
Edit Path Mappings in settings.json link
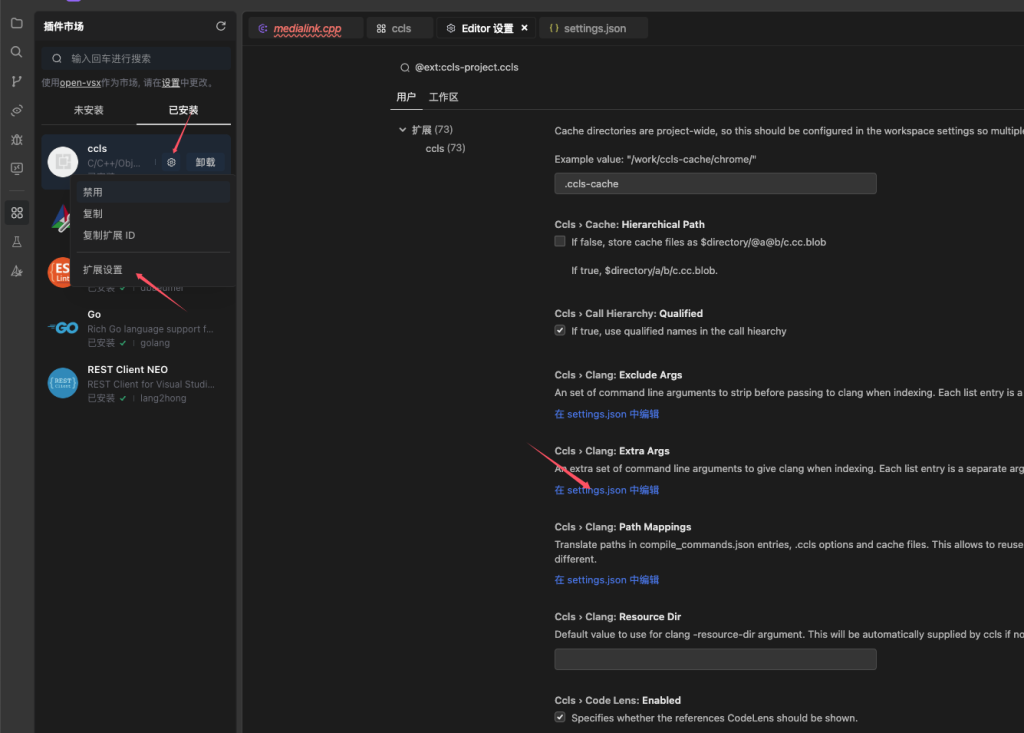607,580
